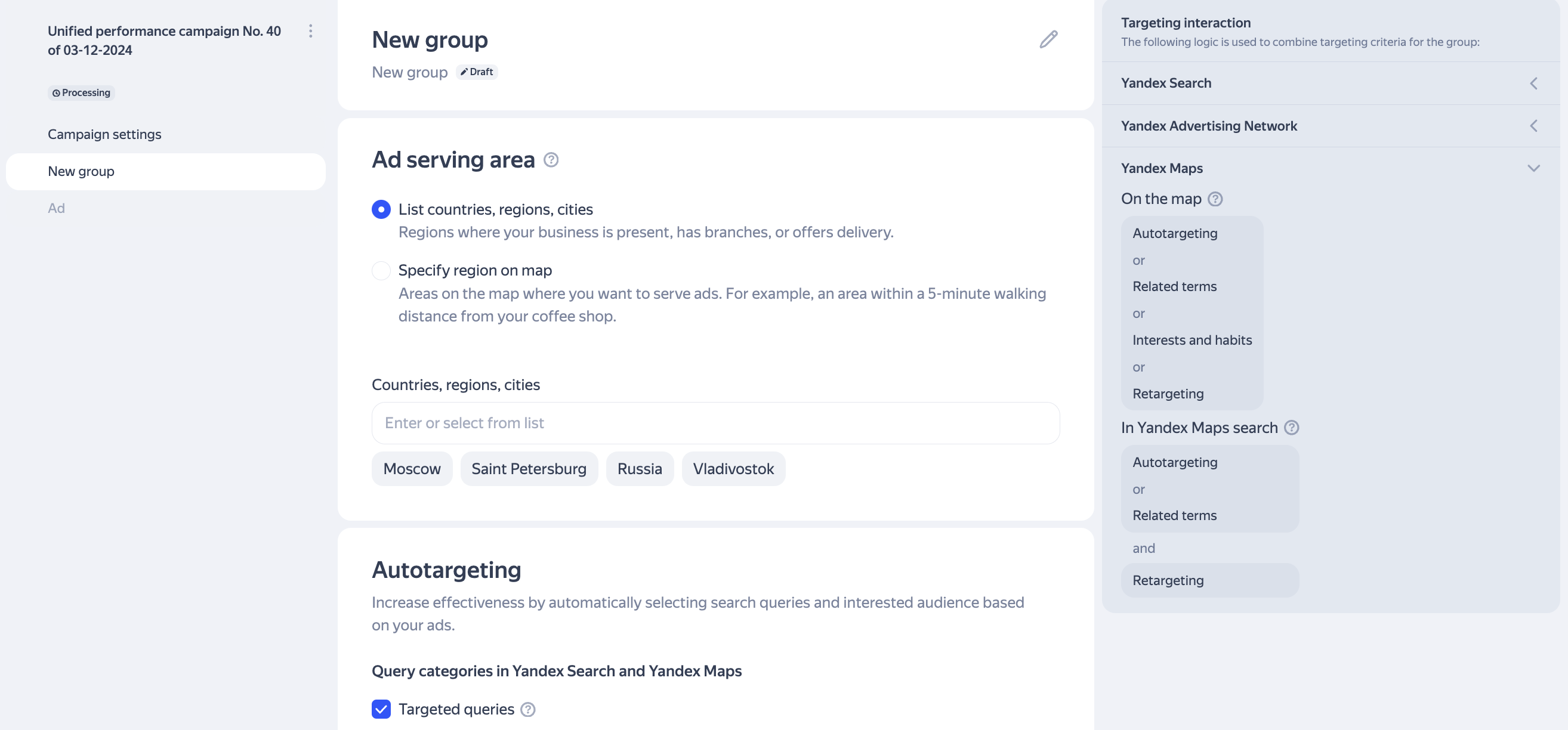Uncheck the Targeted queries checkbox
Screen dimensions: 1568x730
(381, 709)
